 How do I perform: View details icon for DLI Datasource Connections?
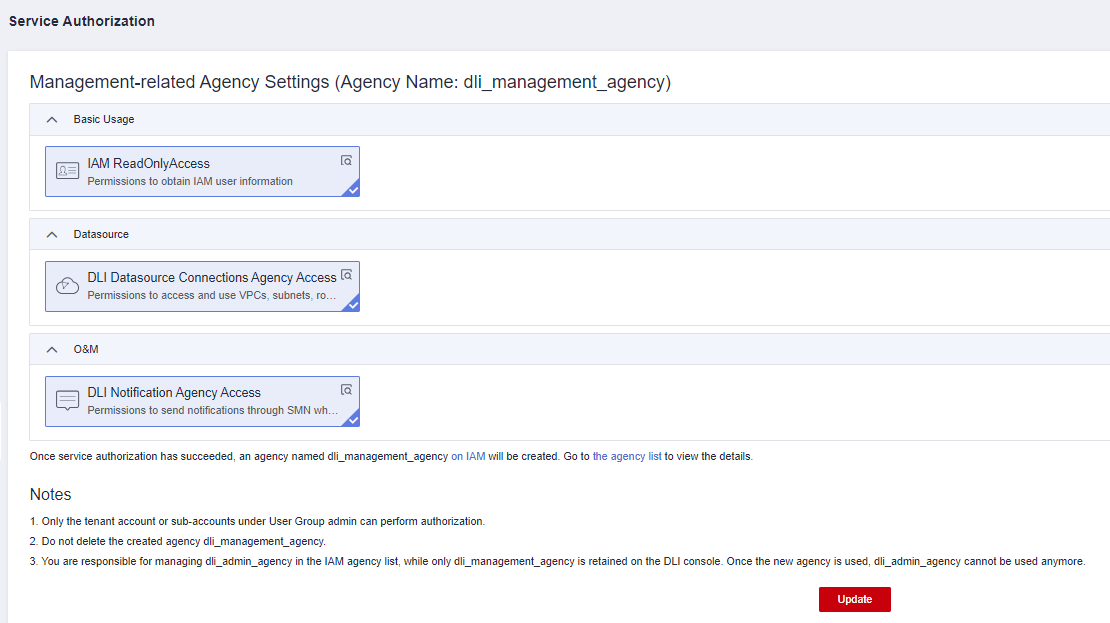point(346,275)
